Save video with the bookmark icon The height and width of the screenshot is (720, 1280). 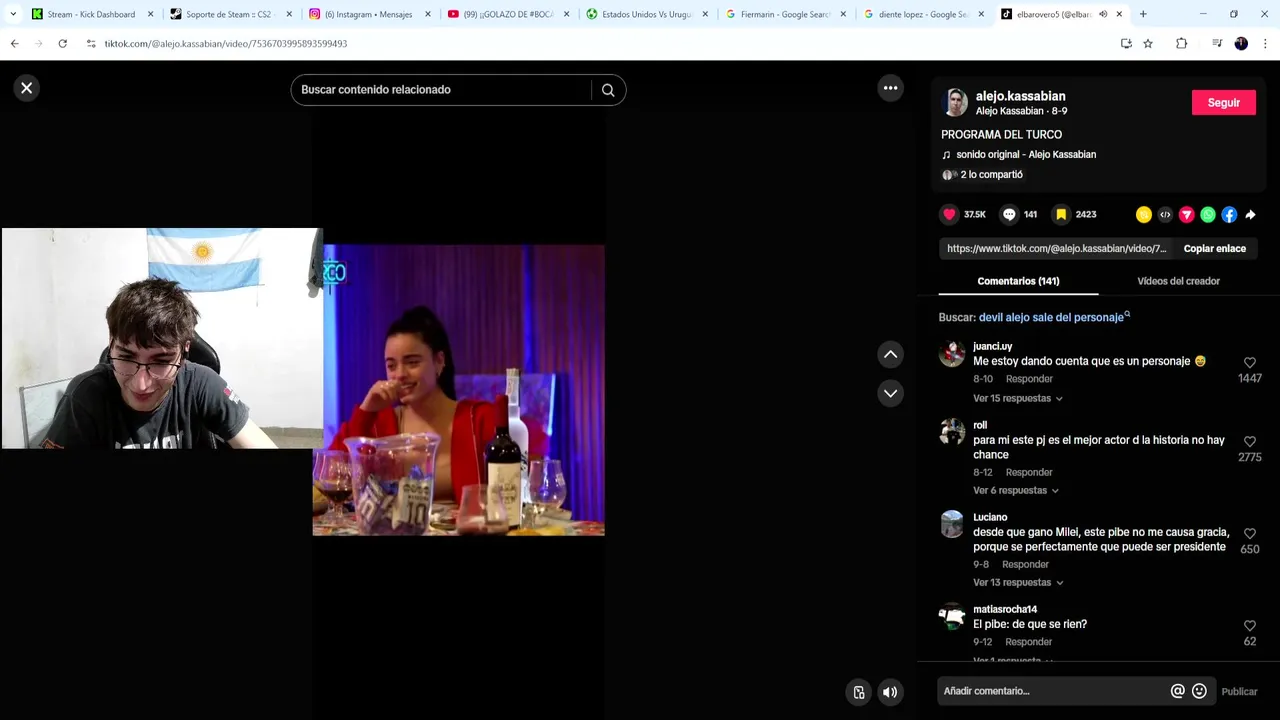click(1061, 214)
